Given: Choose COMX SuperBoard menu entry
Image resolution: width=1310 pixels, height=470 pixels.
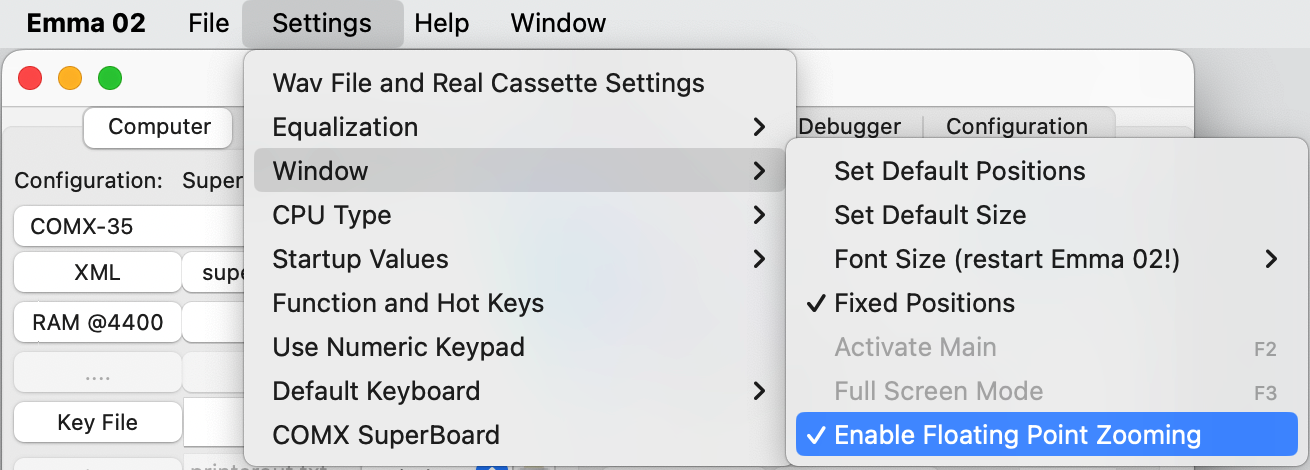Looking at the screenshot, I should click(x=386, y=435).
